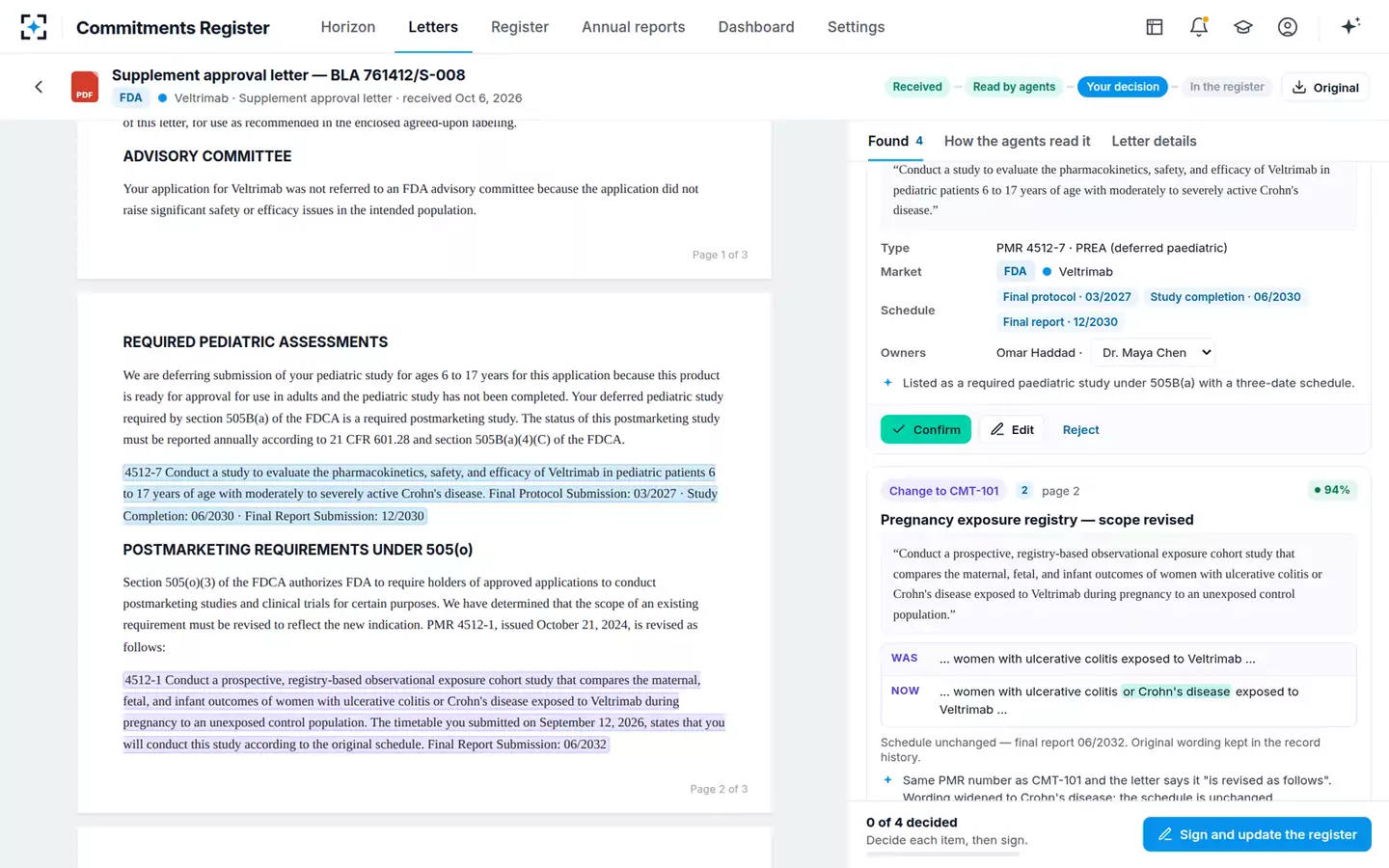
Task: Click the 'Final protocol · 03/2027' chip
Action: [x=1067, y=297]
